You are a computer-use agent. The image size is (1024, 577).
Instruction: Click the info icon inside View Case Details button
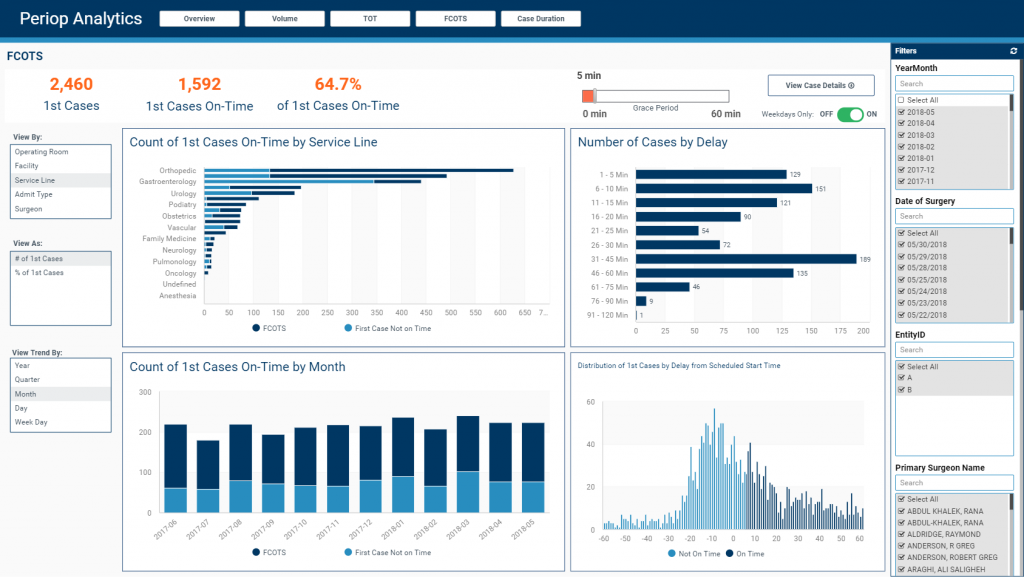tap(850, 85)
